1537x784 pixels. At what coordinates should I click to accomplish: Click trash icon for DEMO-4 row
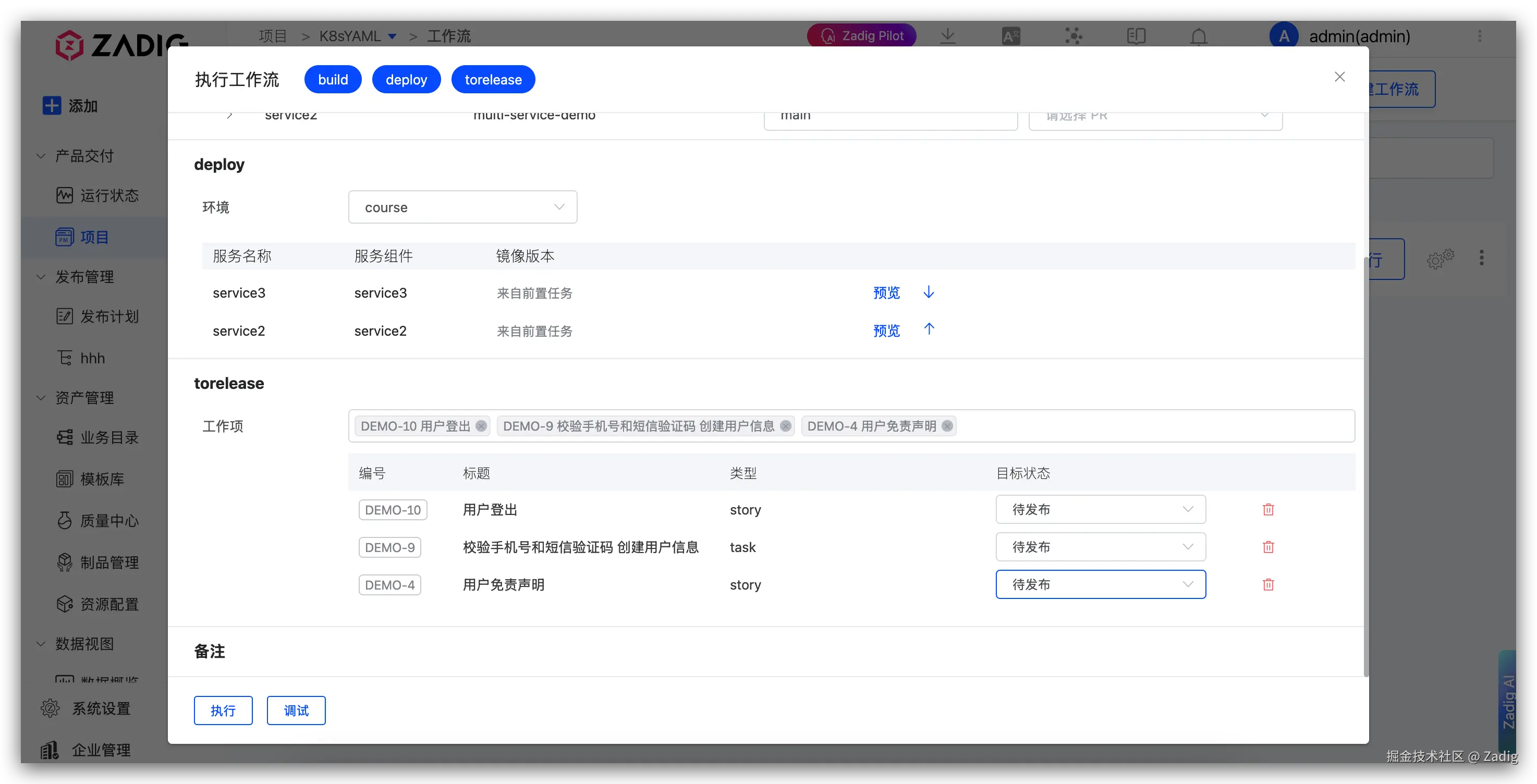pos(1268,585)
